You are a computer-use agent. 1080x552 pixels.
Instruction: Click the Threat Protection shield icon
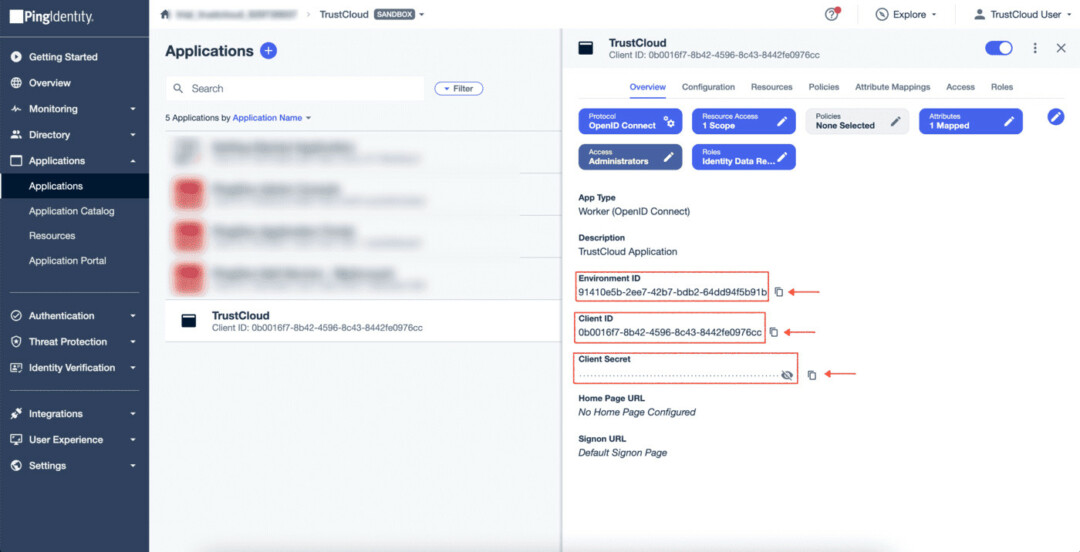17,342
